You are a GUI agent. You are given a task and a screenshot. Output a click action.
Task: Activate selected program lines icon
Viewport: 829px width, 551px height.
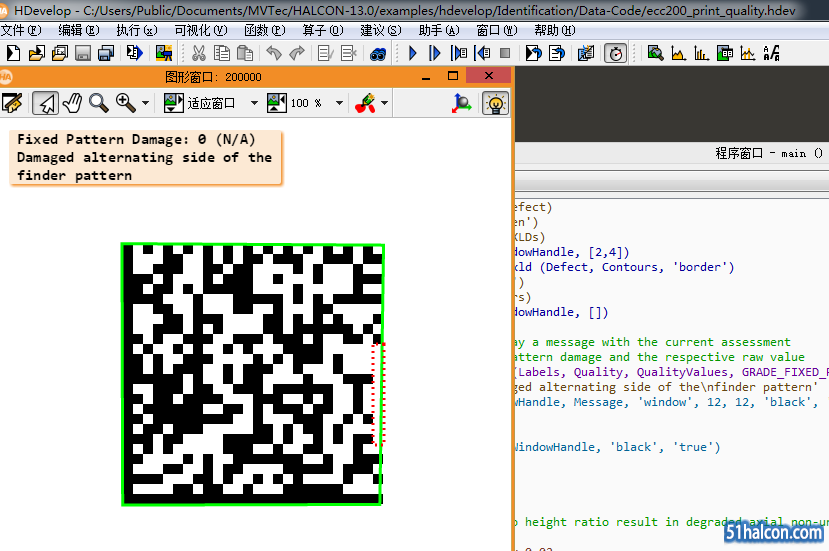325,53
